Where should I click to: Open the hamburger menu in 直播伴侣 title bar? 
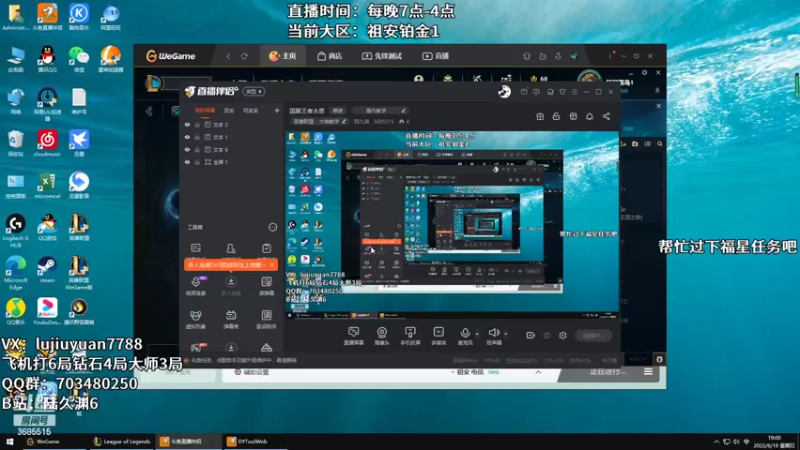click(x=574, y=92)
